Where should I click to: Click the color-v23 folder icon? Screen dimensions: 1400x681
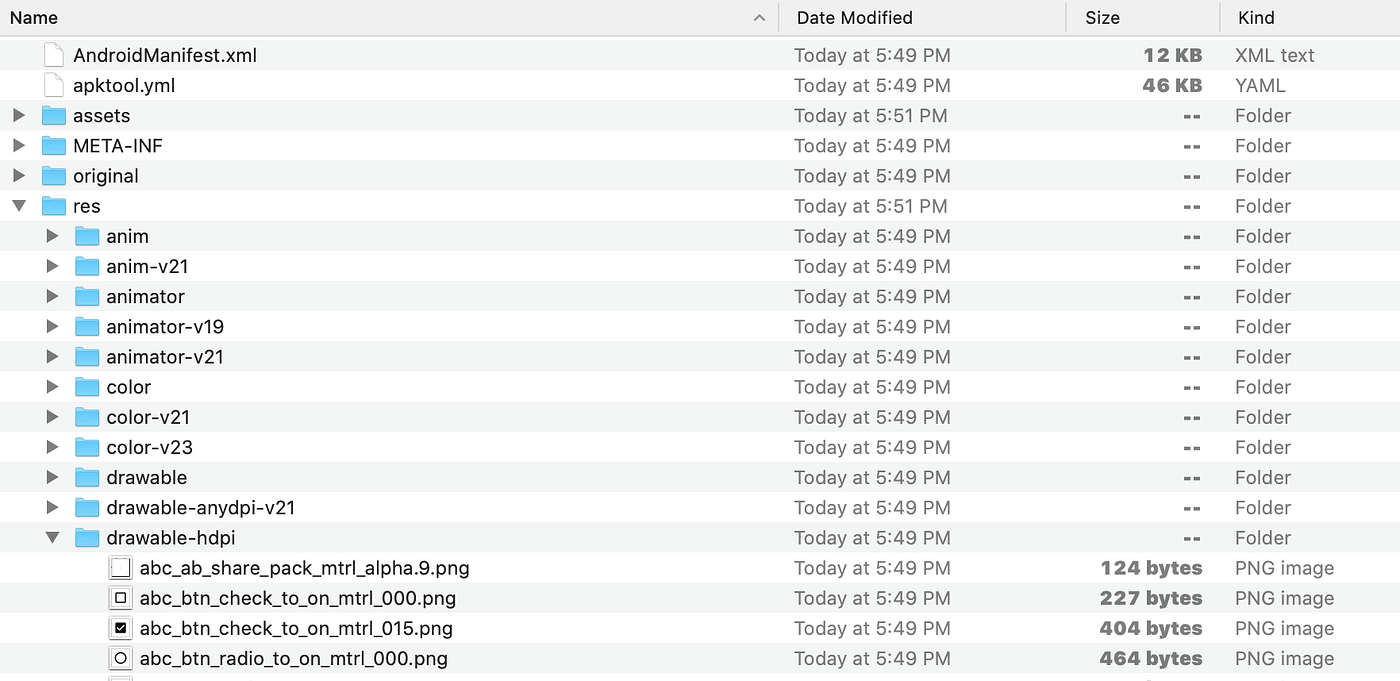point(87,447)
